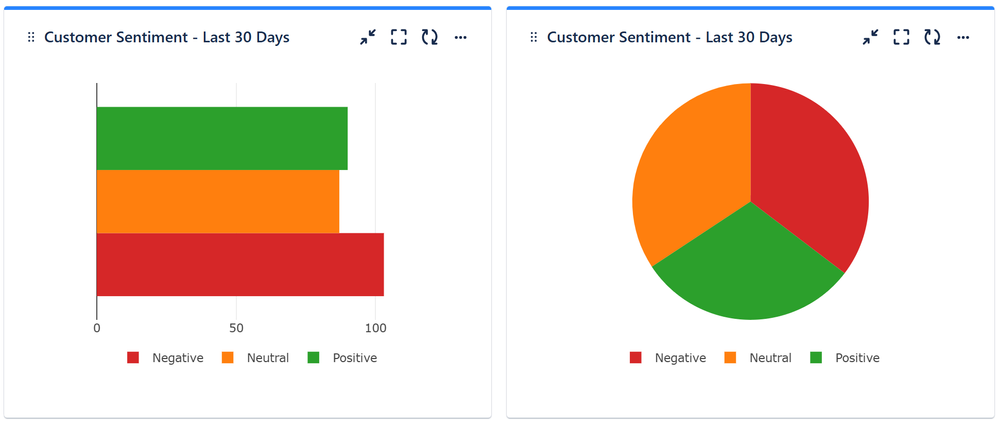Refresh the right pie chart gadget
This screenshot has height=424, width=998.
click(932, 38)
